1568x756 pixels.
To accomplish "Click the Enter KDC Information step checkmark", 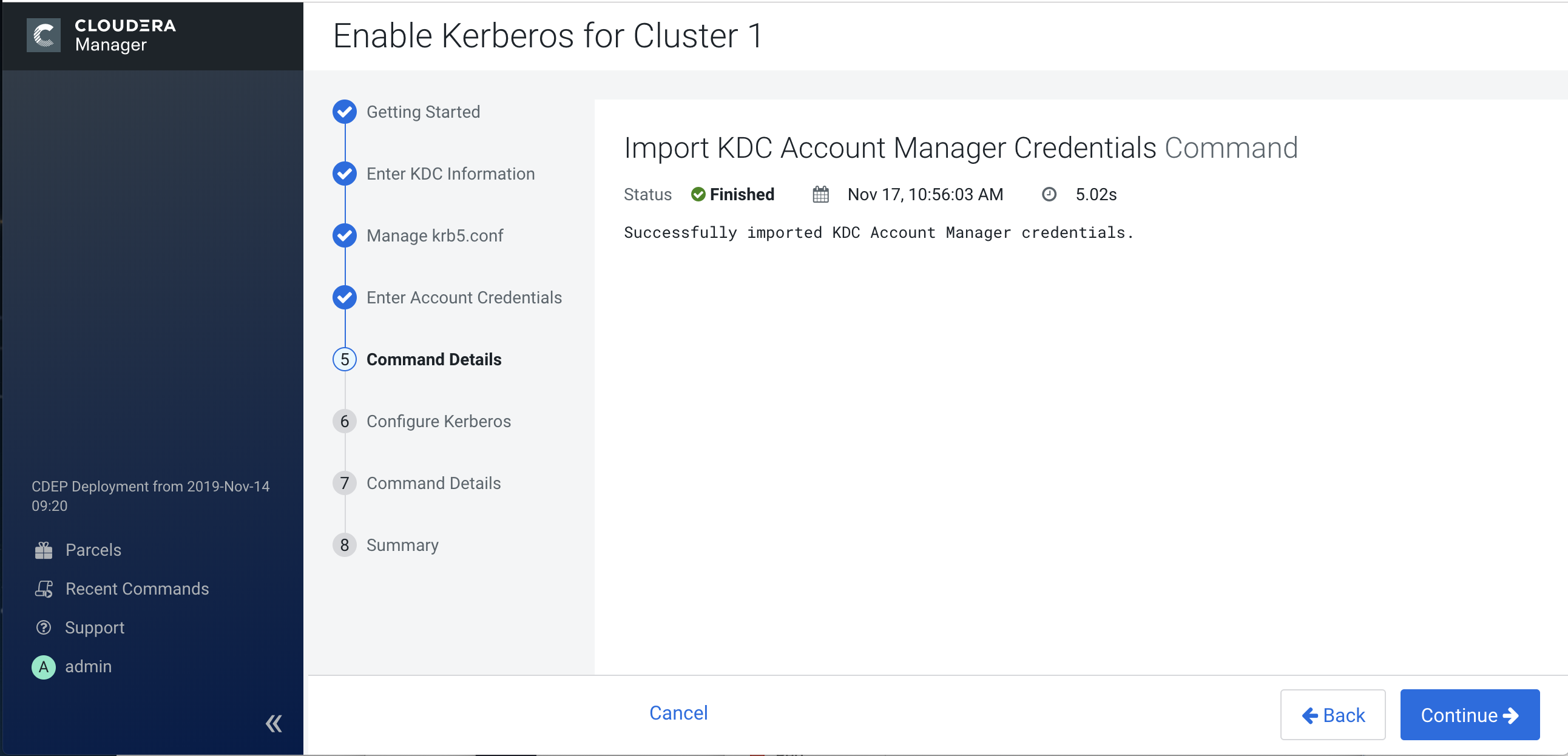I will 345,174.
